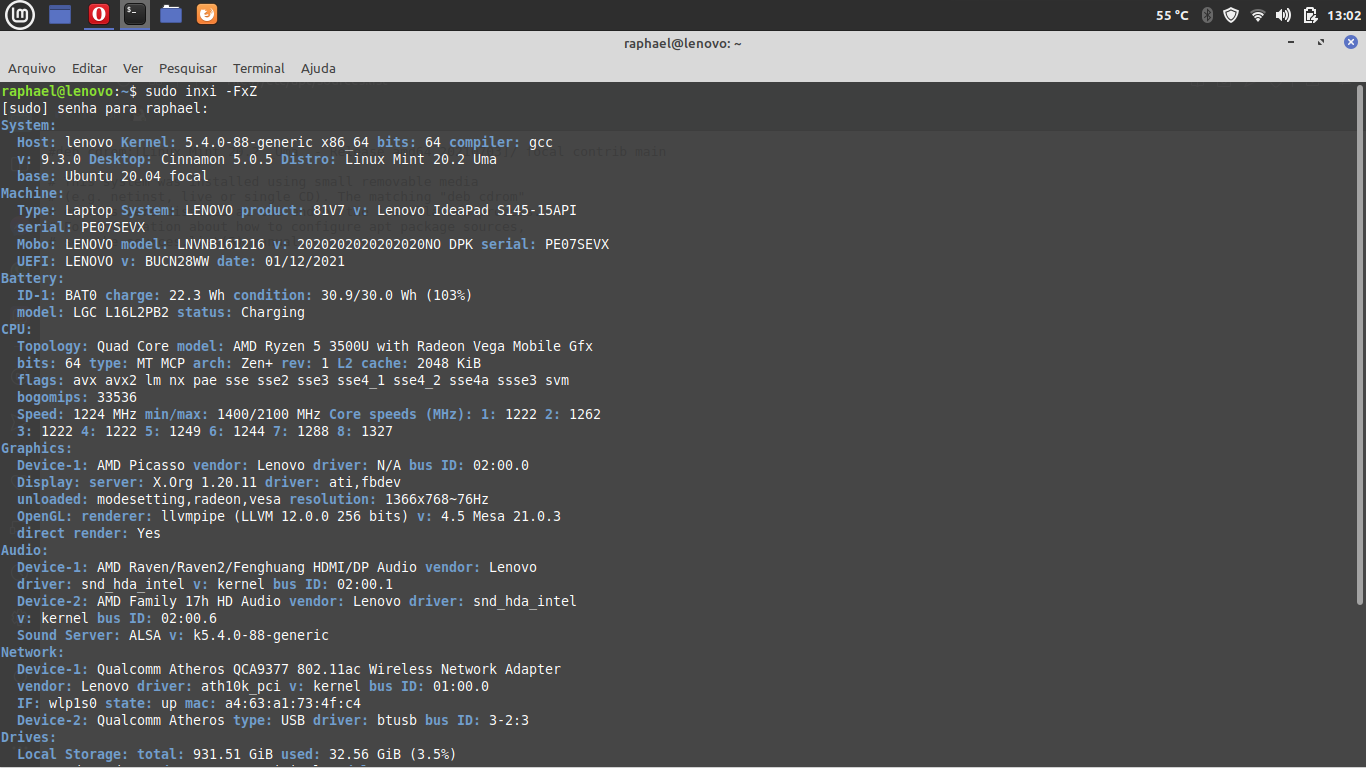This screenshot has height=768, width=1366.
Task: Click the 55 °C temperature applet
Action: 1172,15
